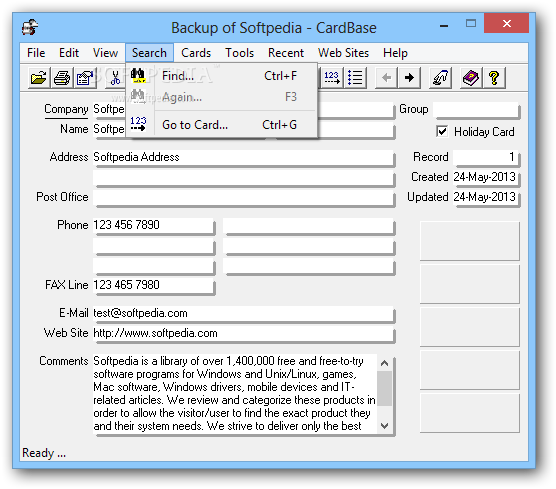Click the first phone description field beside Phone

(308, 225)
